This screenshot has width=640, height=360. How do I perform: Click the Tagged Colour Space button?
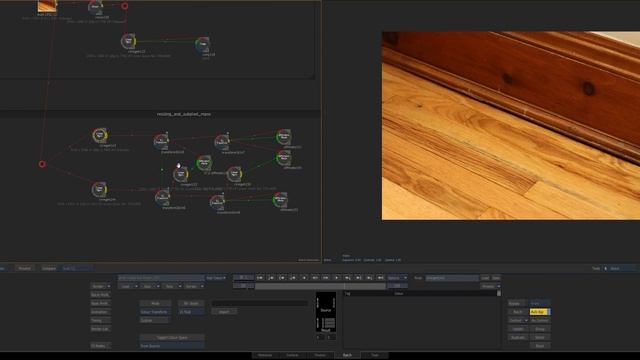point(172,338)
